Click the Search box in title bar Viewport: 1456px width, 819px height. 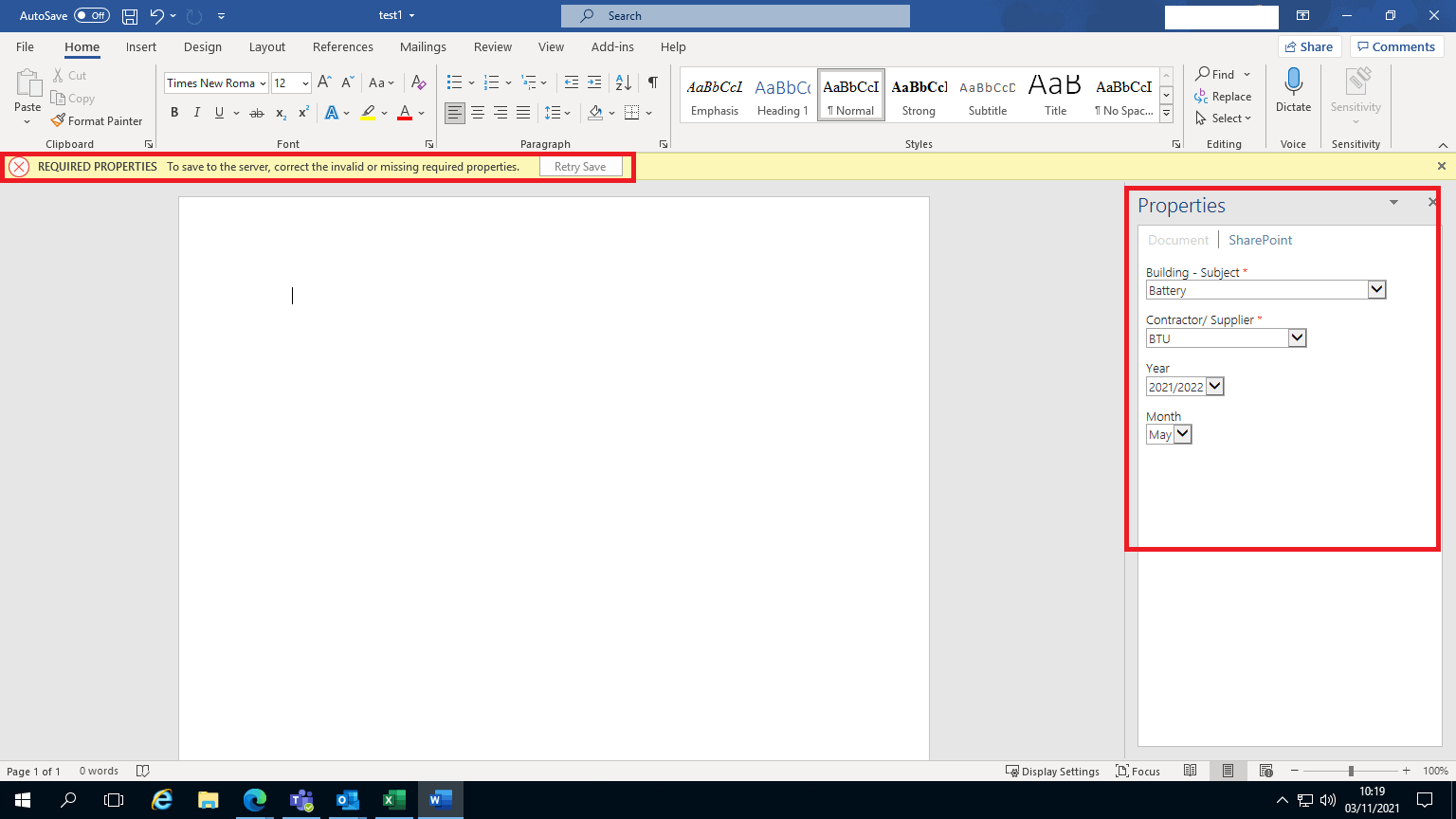pos(736,16)
